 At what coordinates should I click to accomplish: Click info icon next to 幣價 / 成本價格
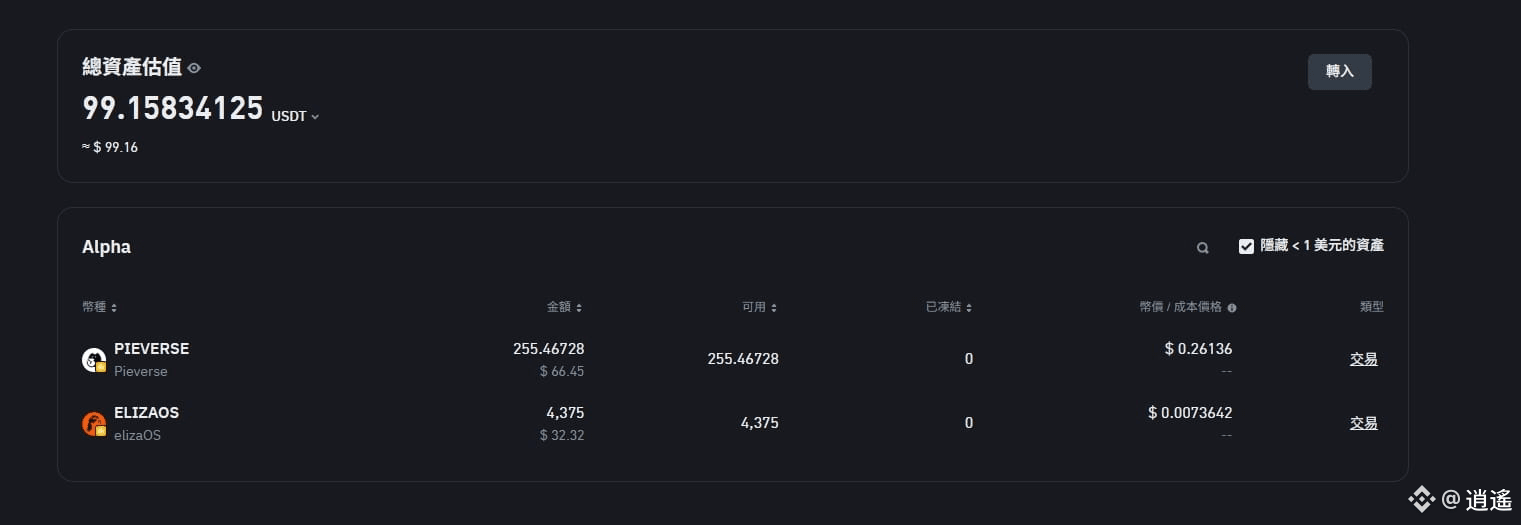1232,308
